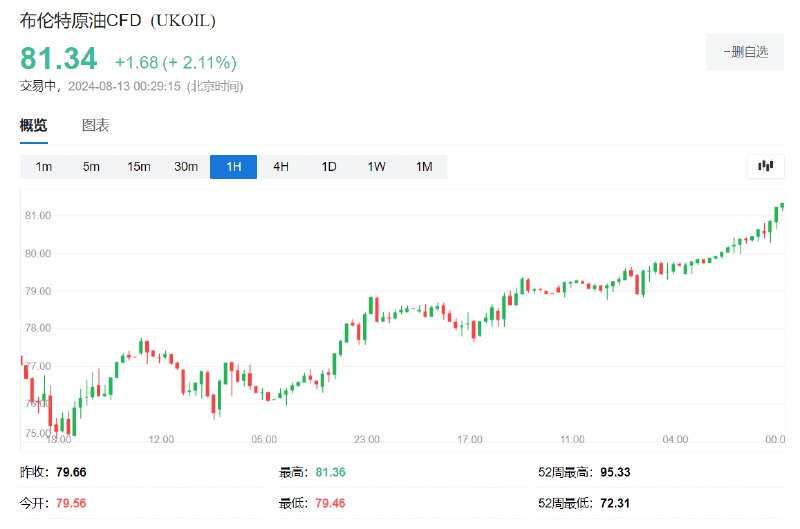The image size is (800, 529).
Task: Switch to the 概览 tab
Action: pos(34,125)
